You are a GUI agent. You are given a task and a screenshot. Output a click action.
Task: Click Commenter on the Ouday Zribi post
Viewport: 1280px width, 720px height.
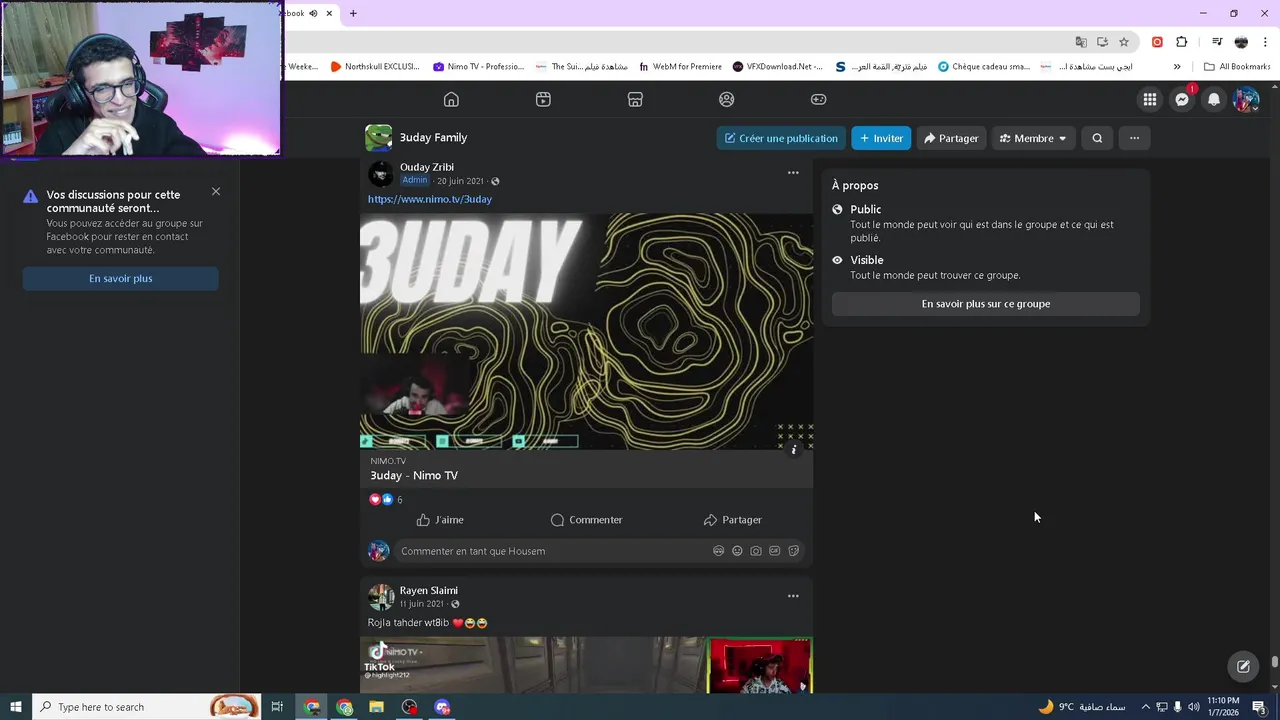(x=586, y=520)
